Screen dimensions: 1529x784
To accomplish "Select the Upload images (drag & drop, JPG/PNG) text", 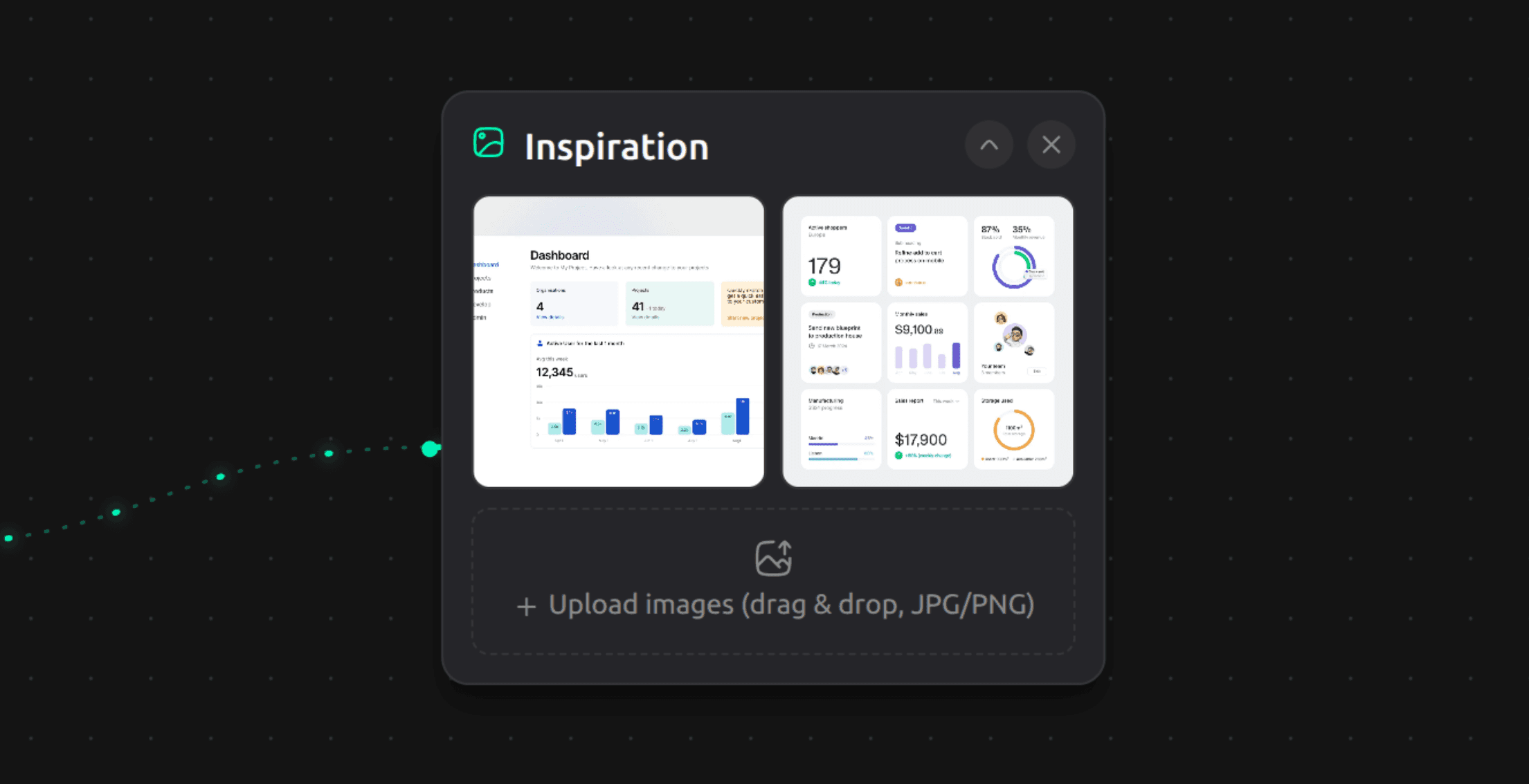I will coord(791,604).
